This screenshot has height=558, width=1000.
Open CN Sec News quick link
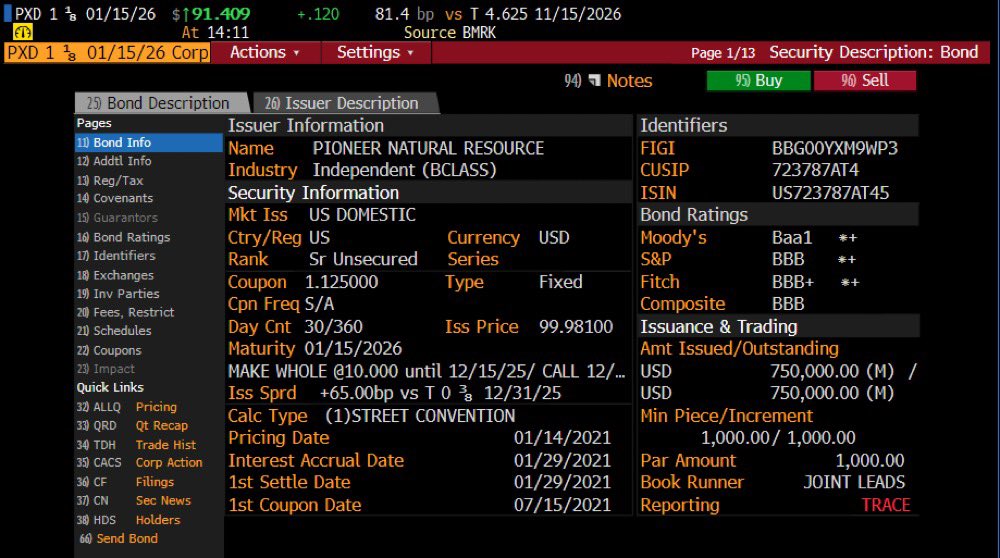(x=133, y=501)
